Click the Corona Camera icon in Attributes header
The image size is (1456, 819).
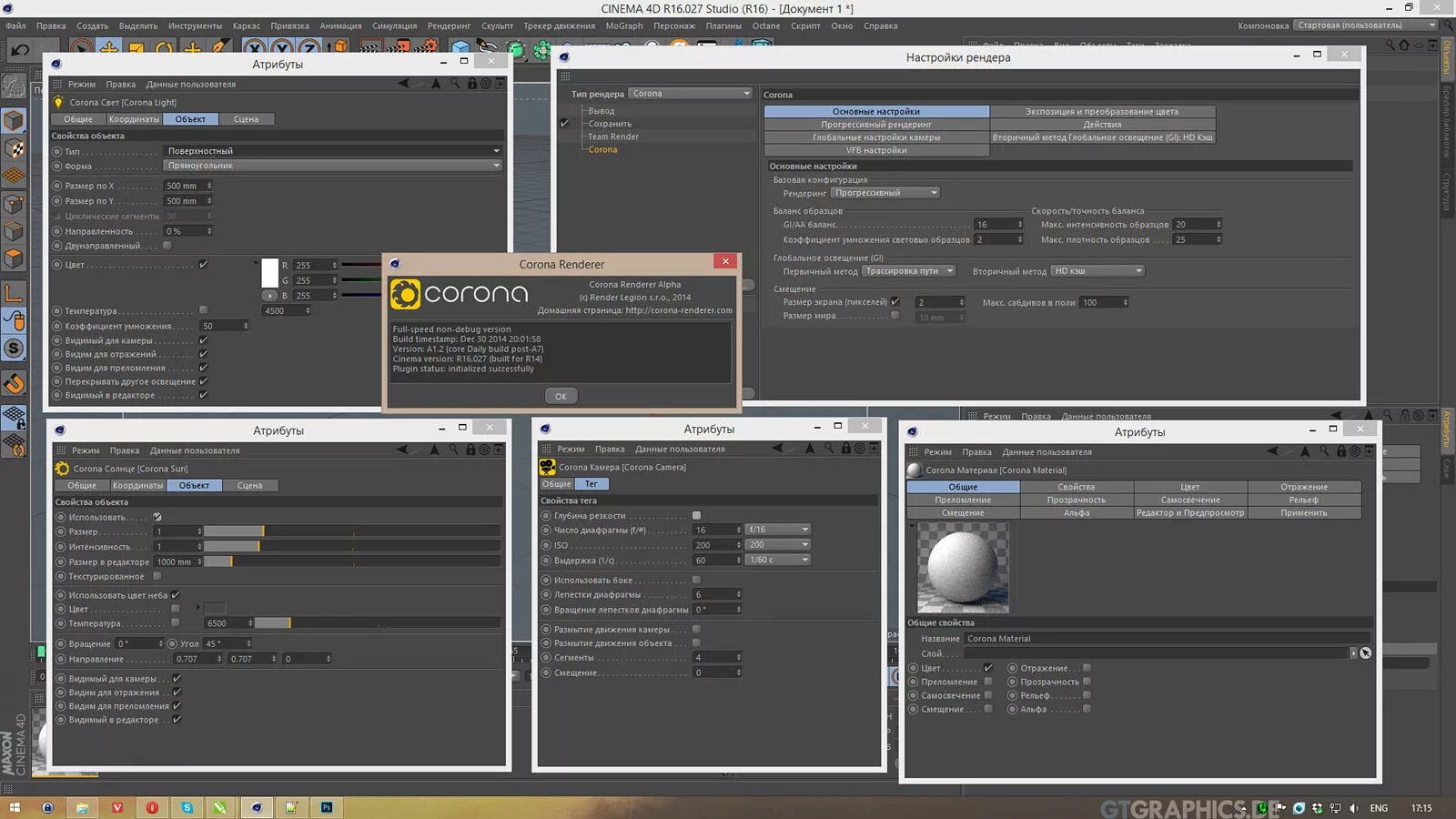[x=547, y=467]
